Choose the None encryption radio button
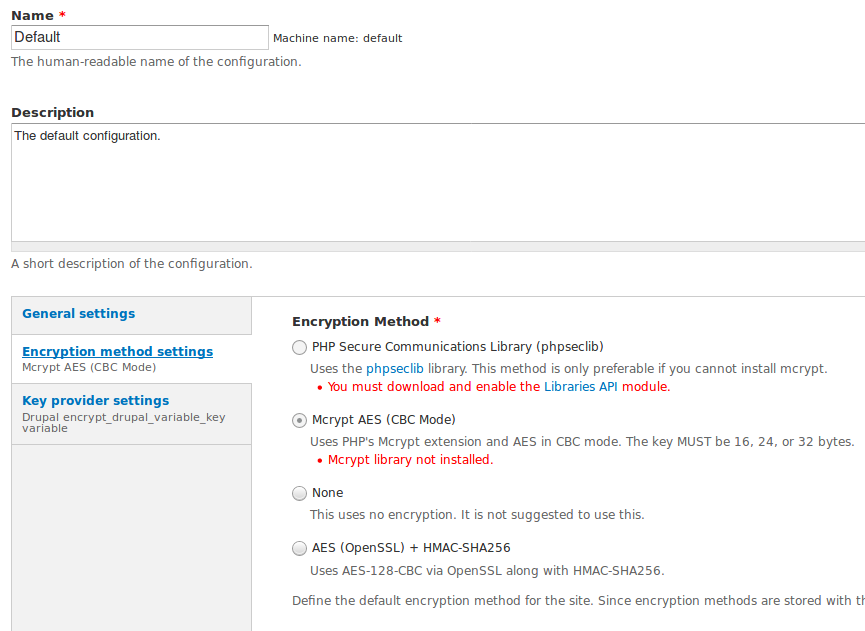 [x=299, y=493]
